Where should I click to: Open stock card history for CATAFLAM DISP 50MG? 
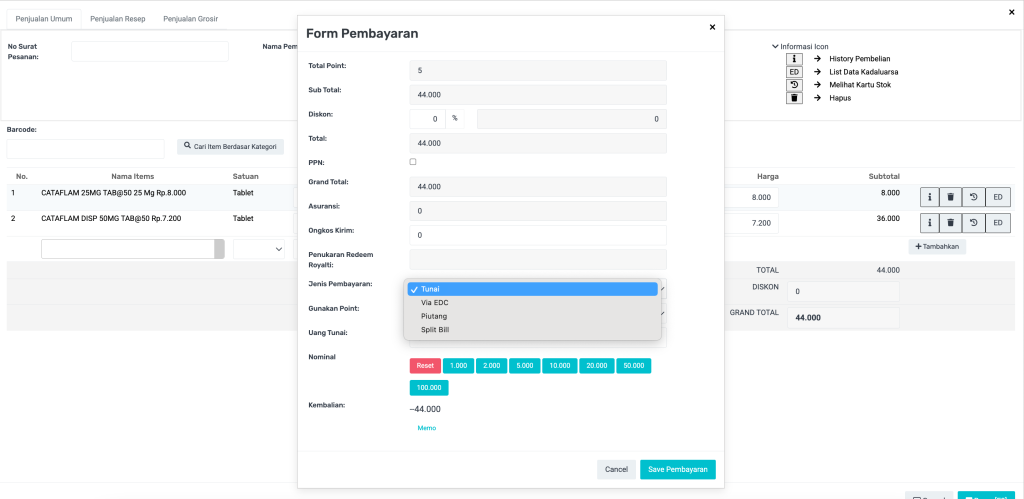973,223
